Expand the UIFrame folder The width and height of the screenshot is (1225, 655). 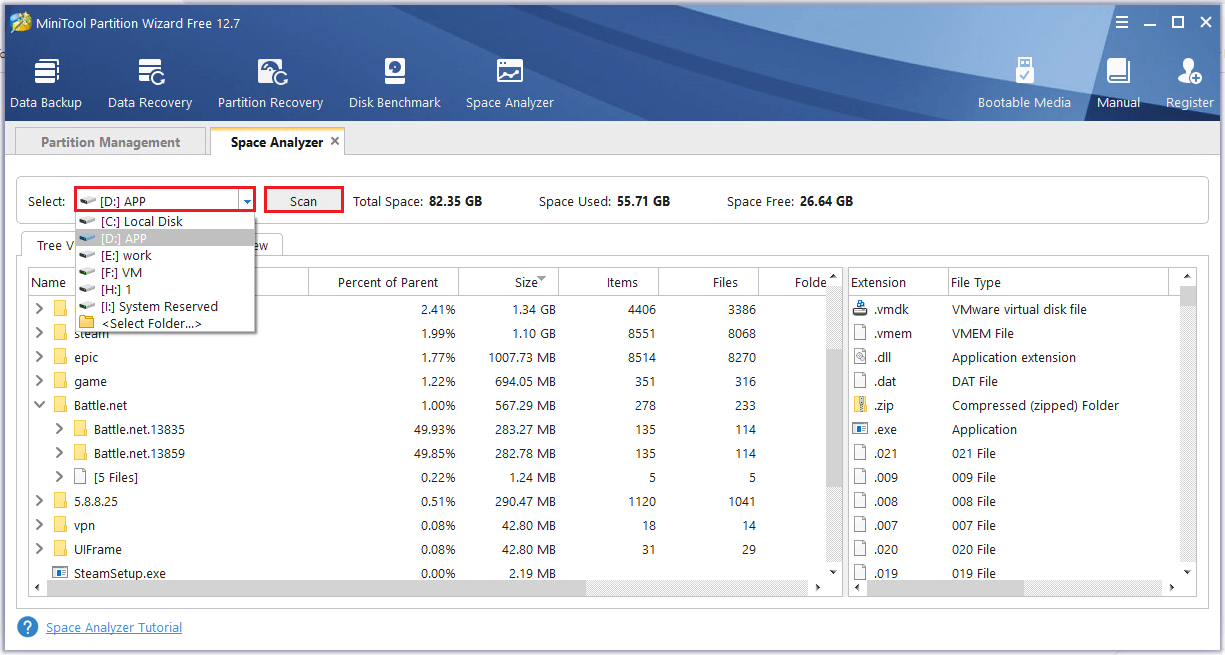[39, 549]
